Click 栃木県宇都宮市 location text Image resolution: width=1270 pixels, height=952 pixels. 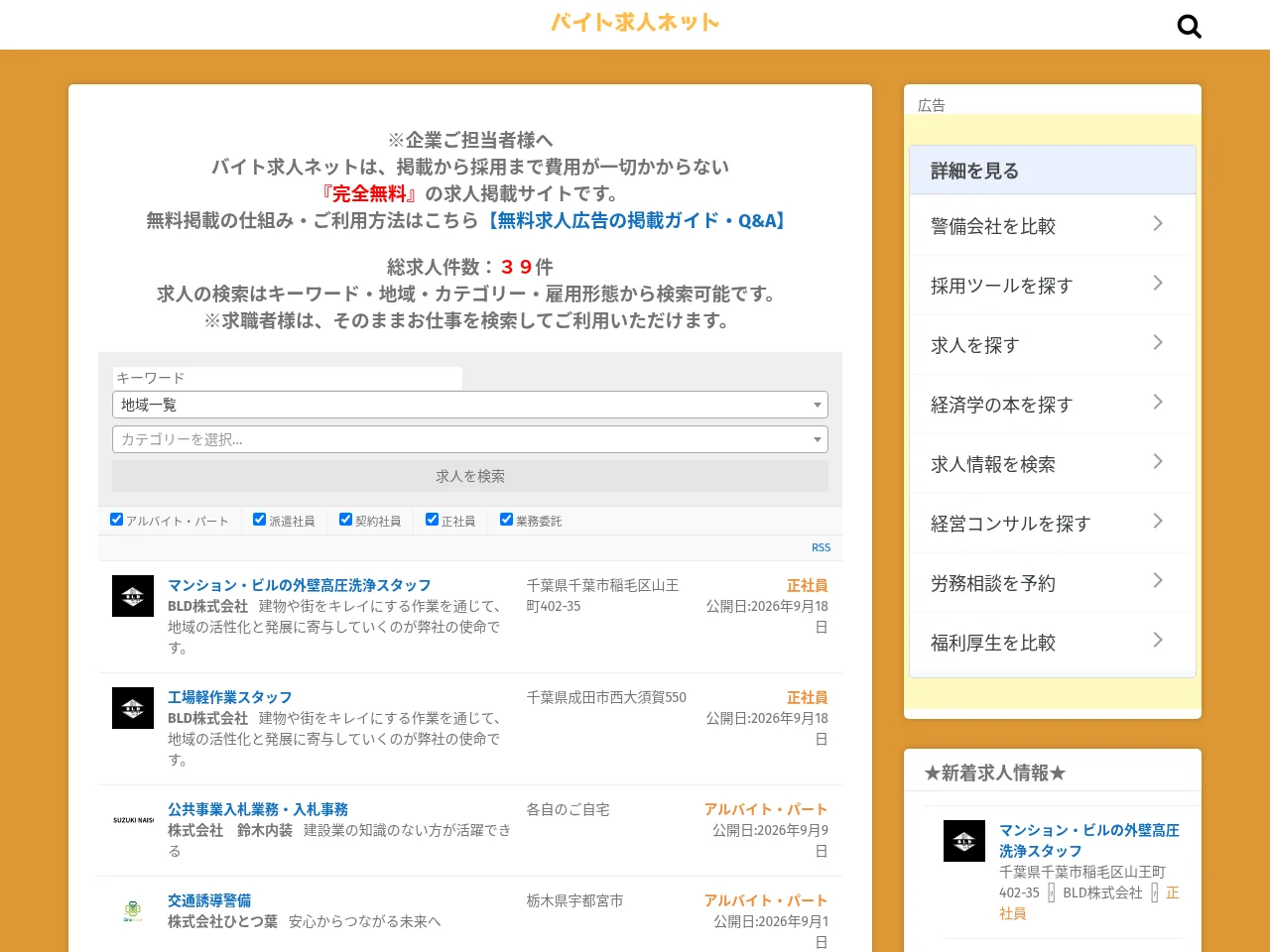coord(574,900)
